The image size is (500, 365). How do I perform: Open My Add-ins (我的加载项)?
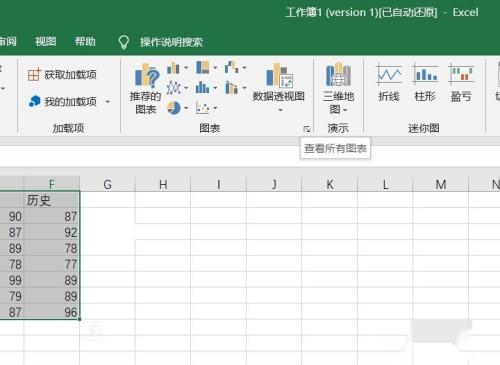(x=62, y=101)
